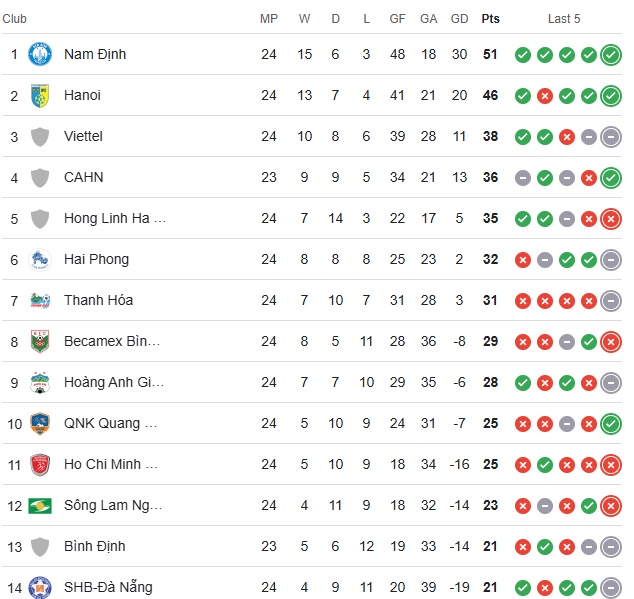The height and width of the screenshot is (599, 634).
Task: Click Hanoi's second-match loss circle
Action: coord(545,96)
